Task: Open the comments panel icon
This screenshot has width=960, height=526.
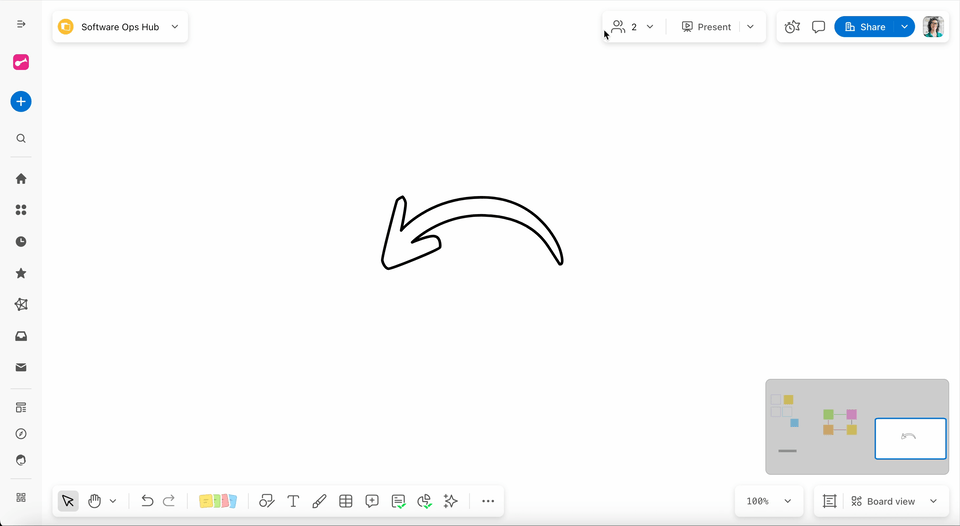Action: click(818, 27)
